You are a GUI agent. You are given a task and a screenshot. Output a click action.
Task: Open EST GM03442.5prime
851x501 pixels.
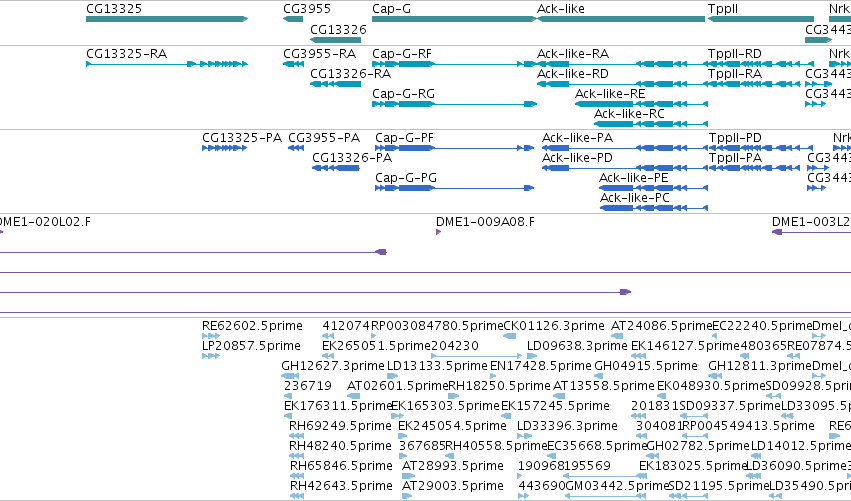click(x=617, y=485)
